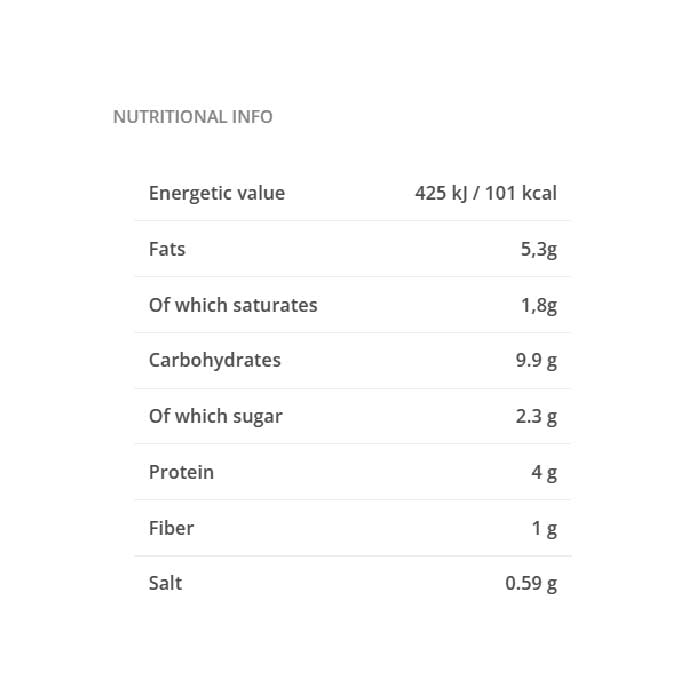Select the 4 g protein value
This screenshot has width=700, height=700.
544,473
